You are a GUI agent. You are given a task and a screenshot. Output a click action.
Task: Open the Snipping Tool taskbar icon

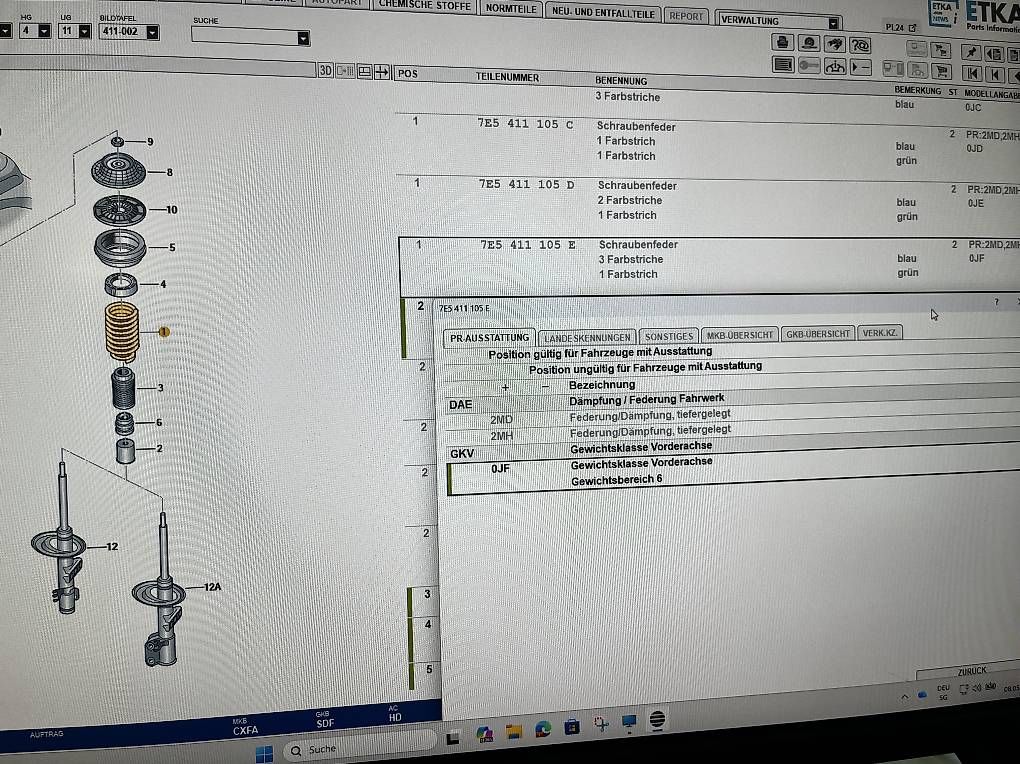(x=601, y=724)
